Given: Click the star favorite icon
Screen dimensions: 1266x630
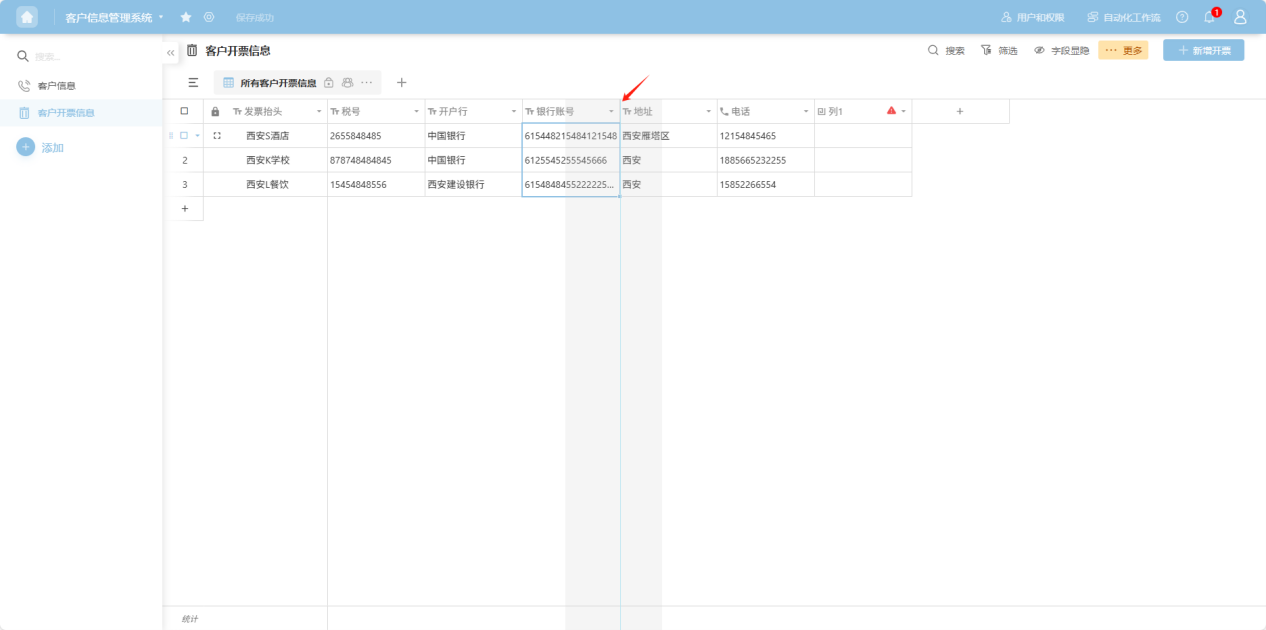Looking at the screenshot, I should pos(186,17).
